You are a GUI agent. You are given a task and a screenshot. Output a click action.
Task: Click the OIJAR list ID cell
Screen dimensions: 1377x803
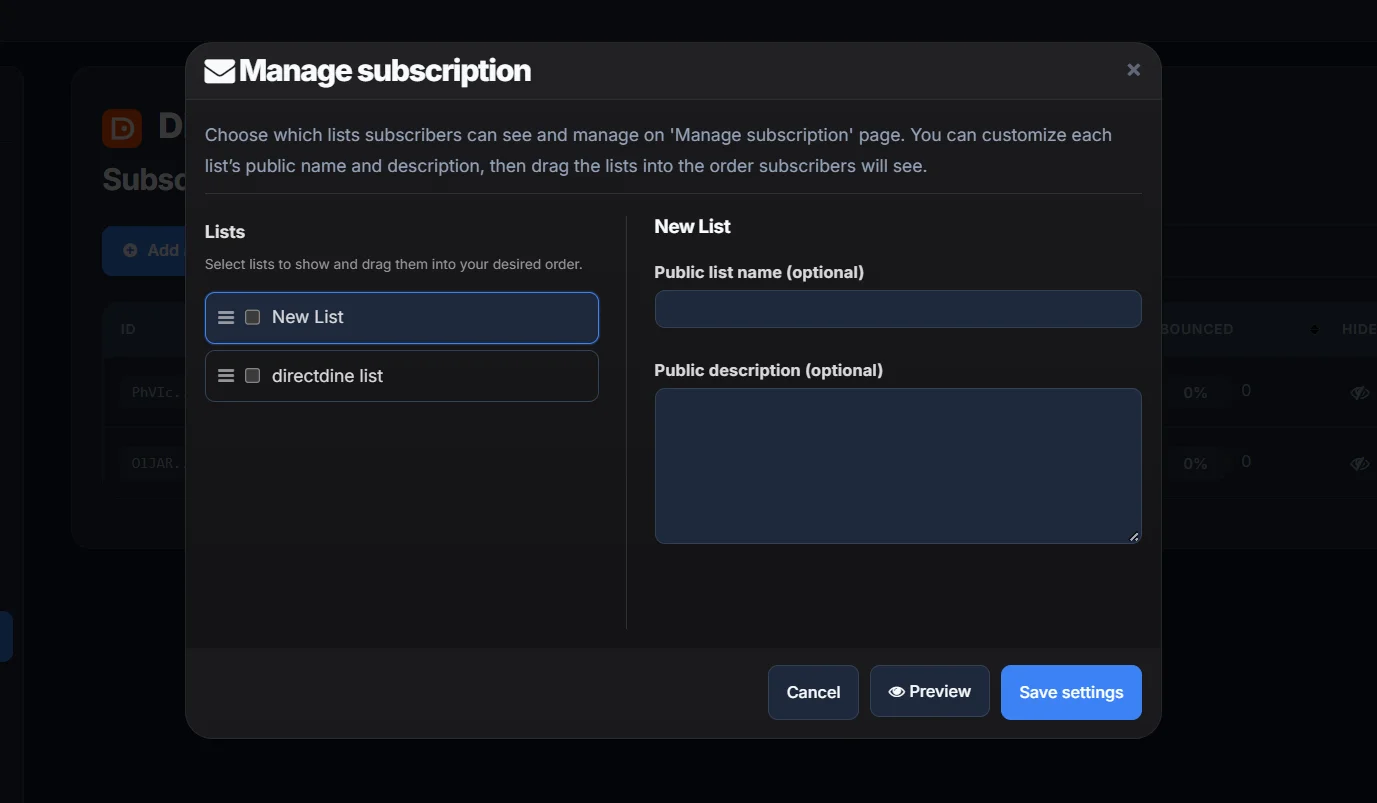coord(152,464)
